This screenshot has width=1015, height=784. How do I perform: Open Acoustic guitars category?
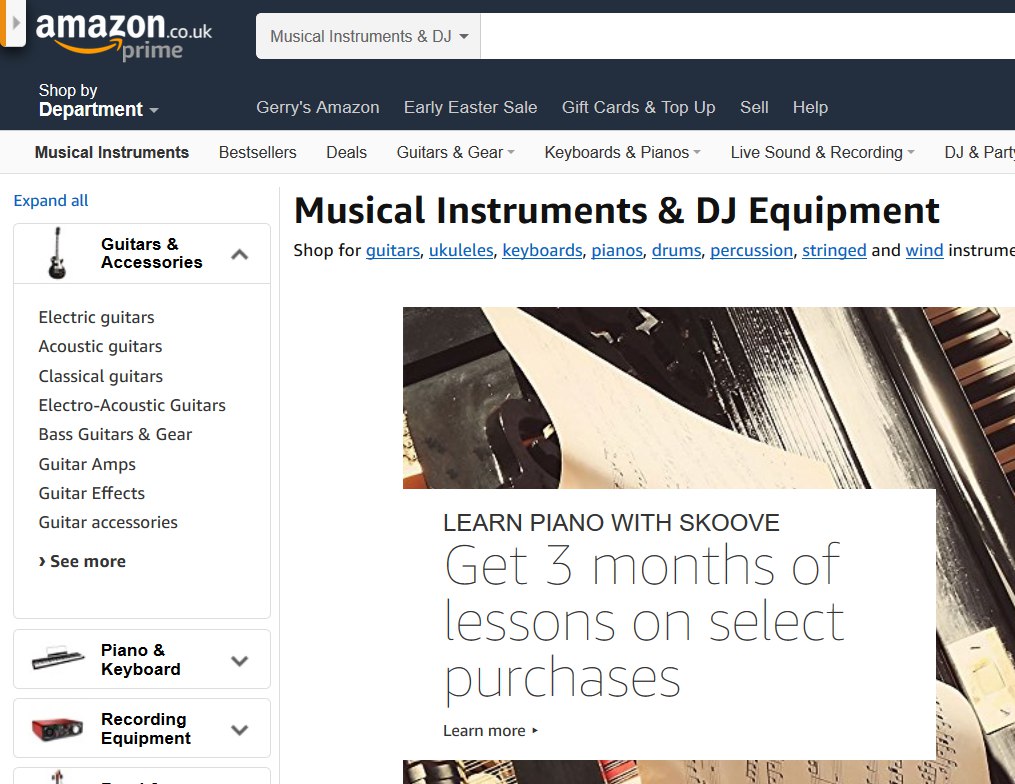[100, 346]
